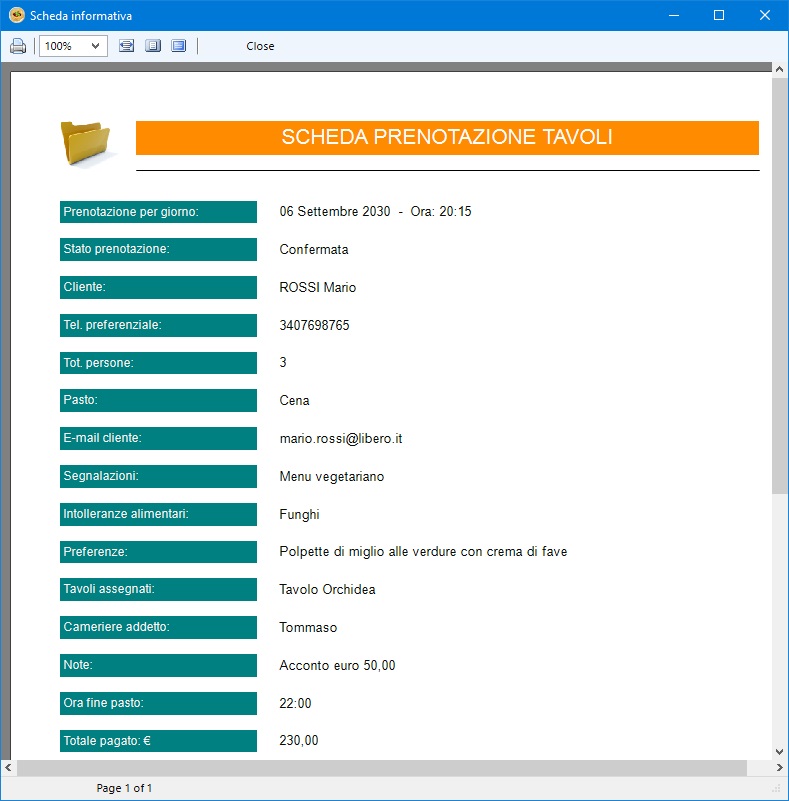Image resolution: width=789 pixels, height=801 pixels.
Task: Click the Close button in toolbar
Action: 260,46
